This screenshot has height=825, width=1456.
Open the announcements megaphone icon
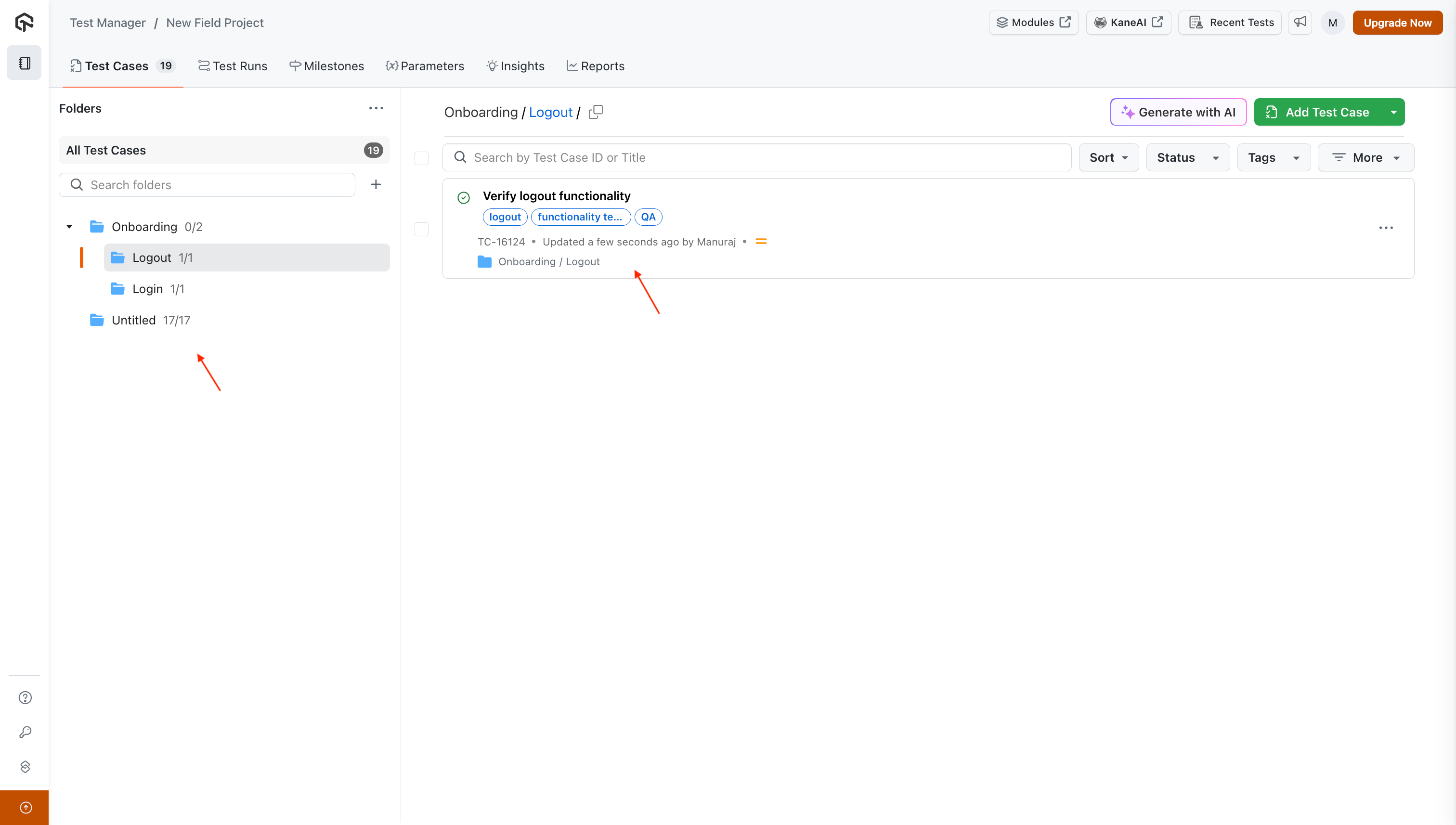click(1300, 22)
